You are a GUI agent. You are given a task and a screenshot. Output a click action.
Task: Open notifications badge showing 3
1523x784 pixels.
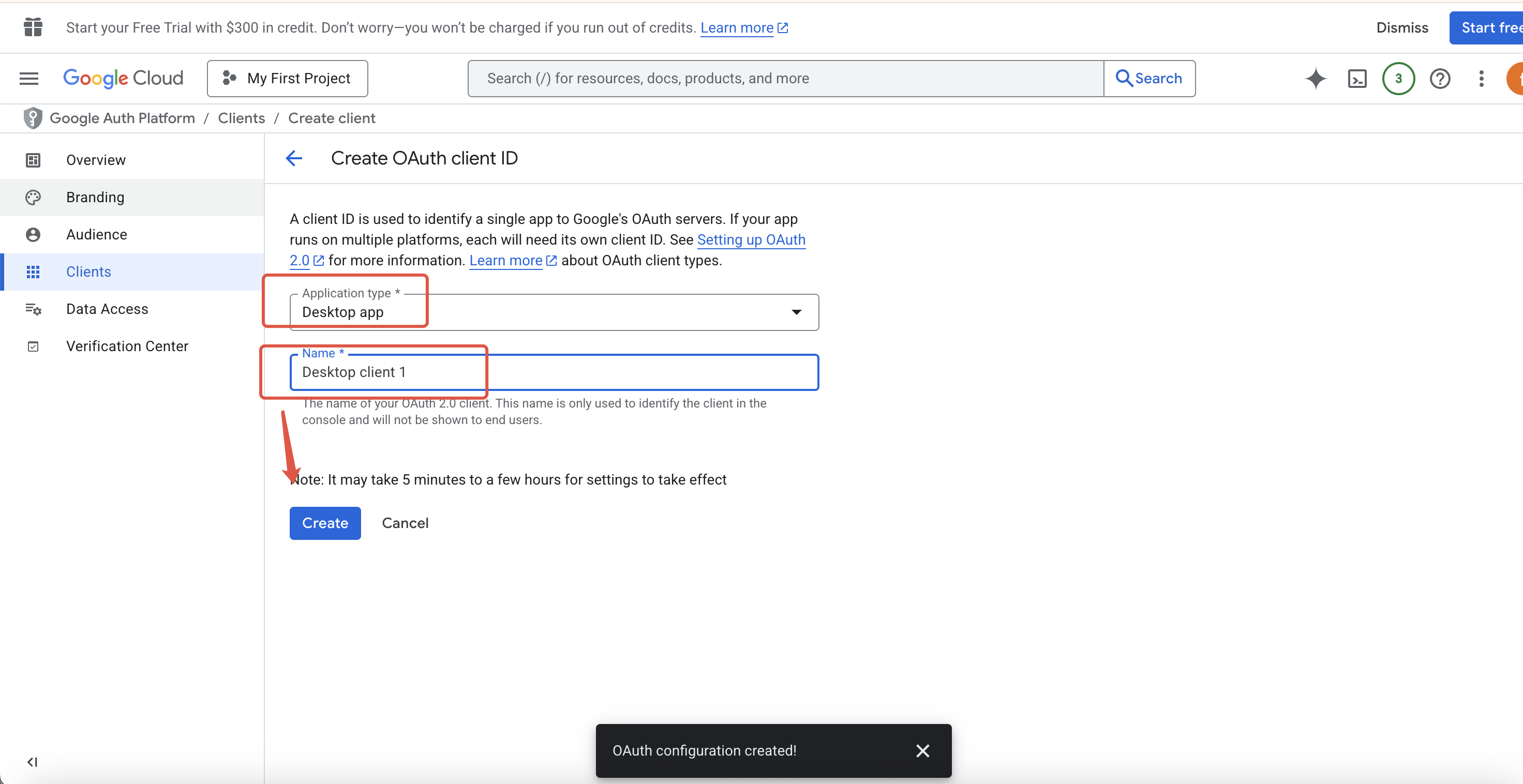1398,78
